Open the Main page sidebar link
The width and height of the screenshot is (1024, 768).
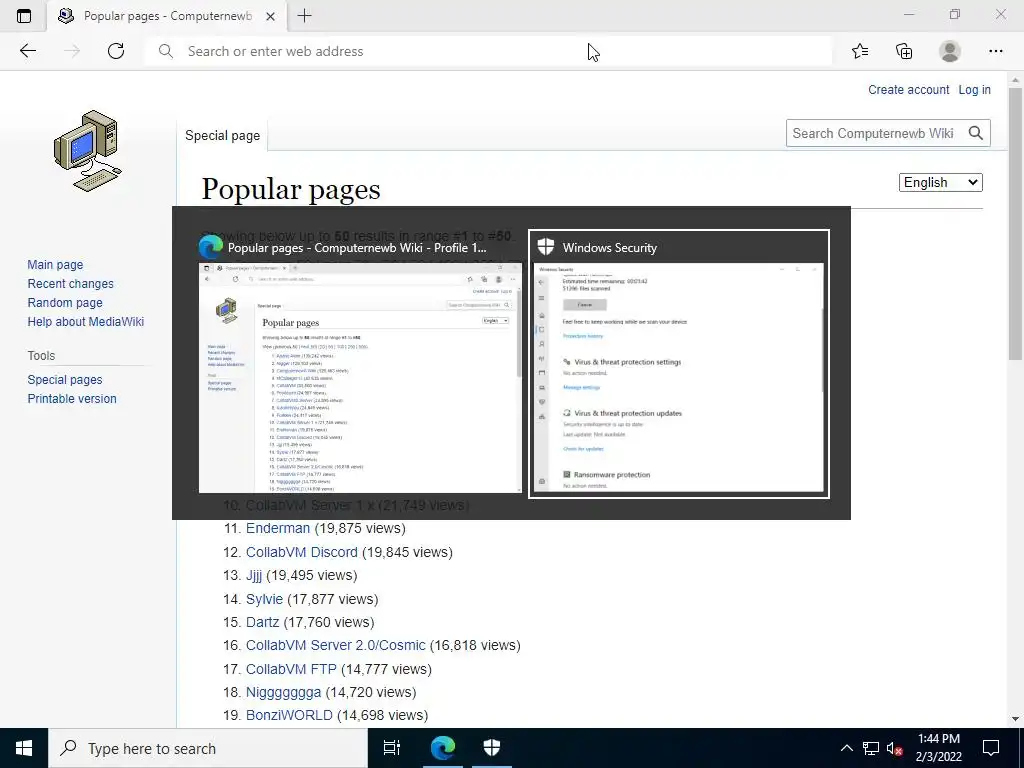(55, 264)
